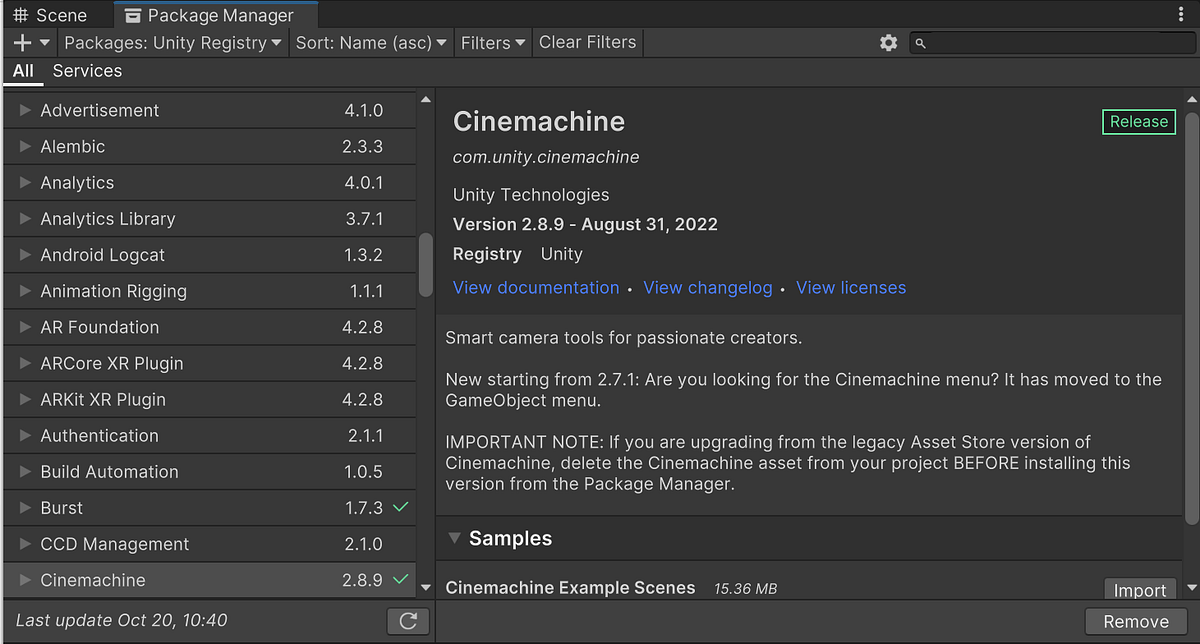Refresh the package list with the reload icon
This screenshot has width=1200, height=644.
[x=408, y=620]
